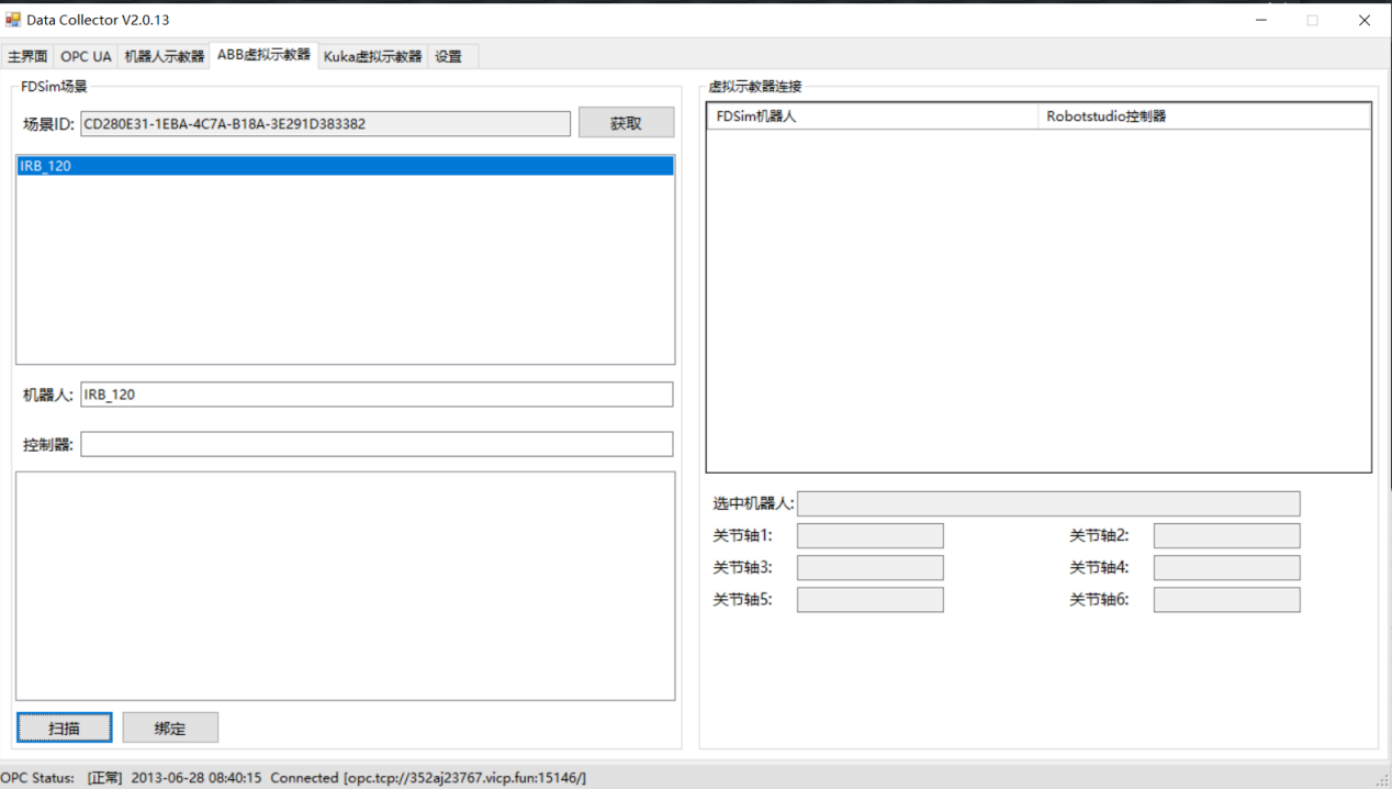Click the Data Collector app icon in title bar
The image size is (1393, 789).
click(x=13, y=20)
